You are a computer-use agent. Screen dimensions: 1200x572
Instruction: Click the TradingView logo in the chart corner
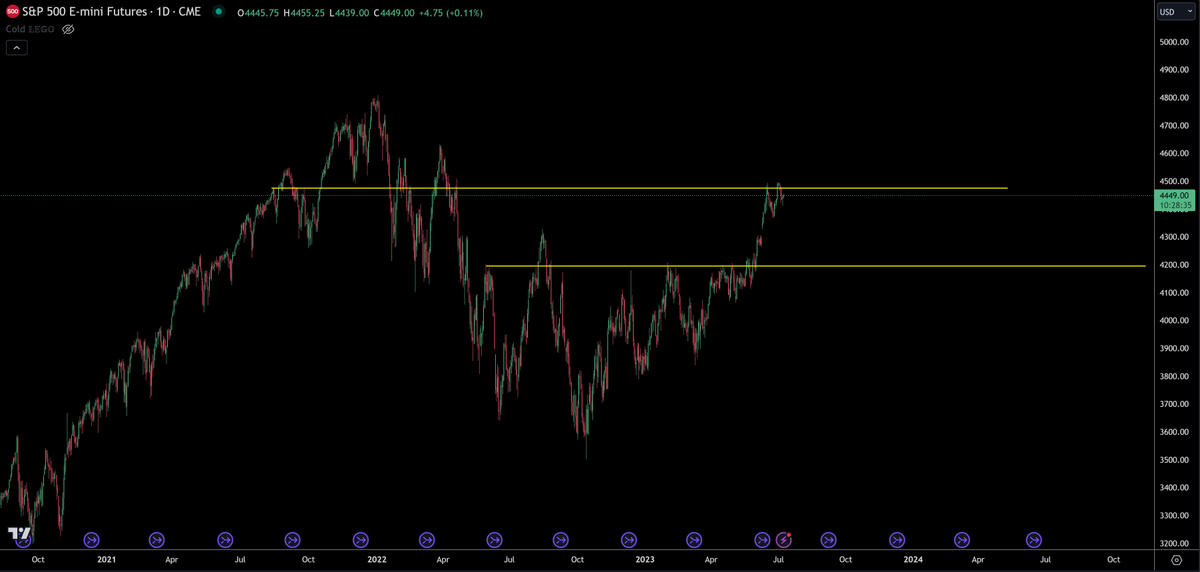pyautogui.click(x=18, y=535)
